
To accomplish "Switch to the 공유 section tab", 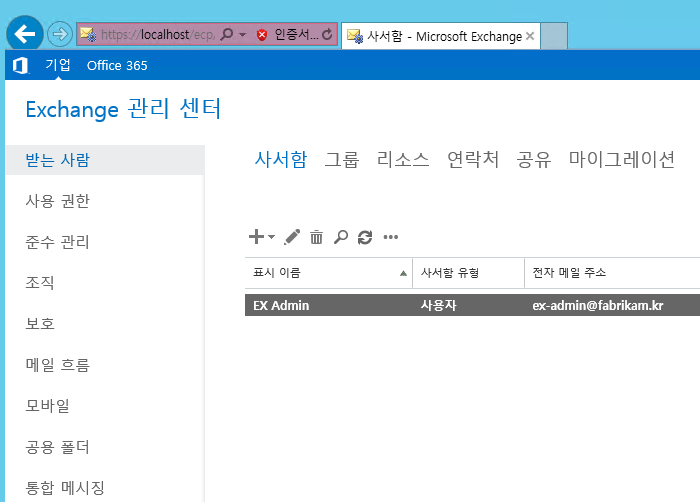I will tap(533, 159).
